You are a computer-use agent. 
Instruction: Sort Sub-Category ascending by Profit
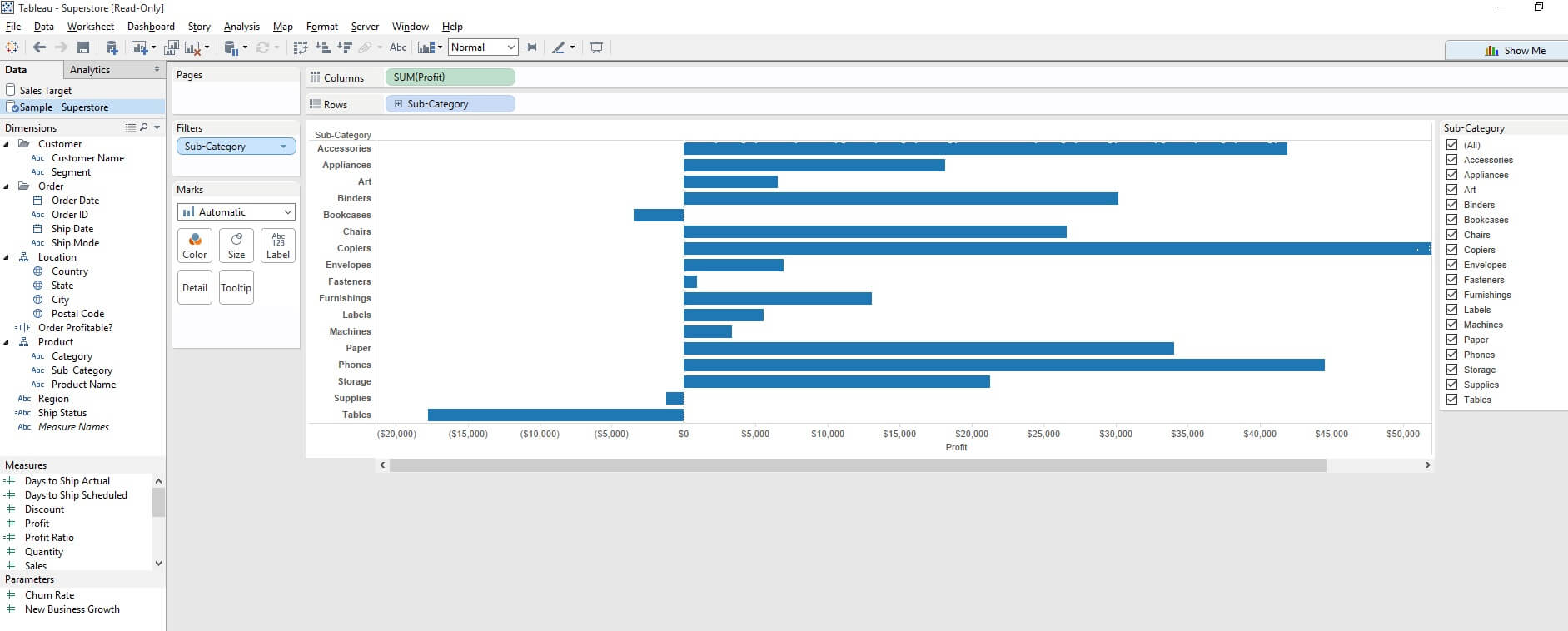tap(323, 47)
